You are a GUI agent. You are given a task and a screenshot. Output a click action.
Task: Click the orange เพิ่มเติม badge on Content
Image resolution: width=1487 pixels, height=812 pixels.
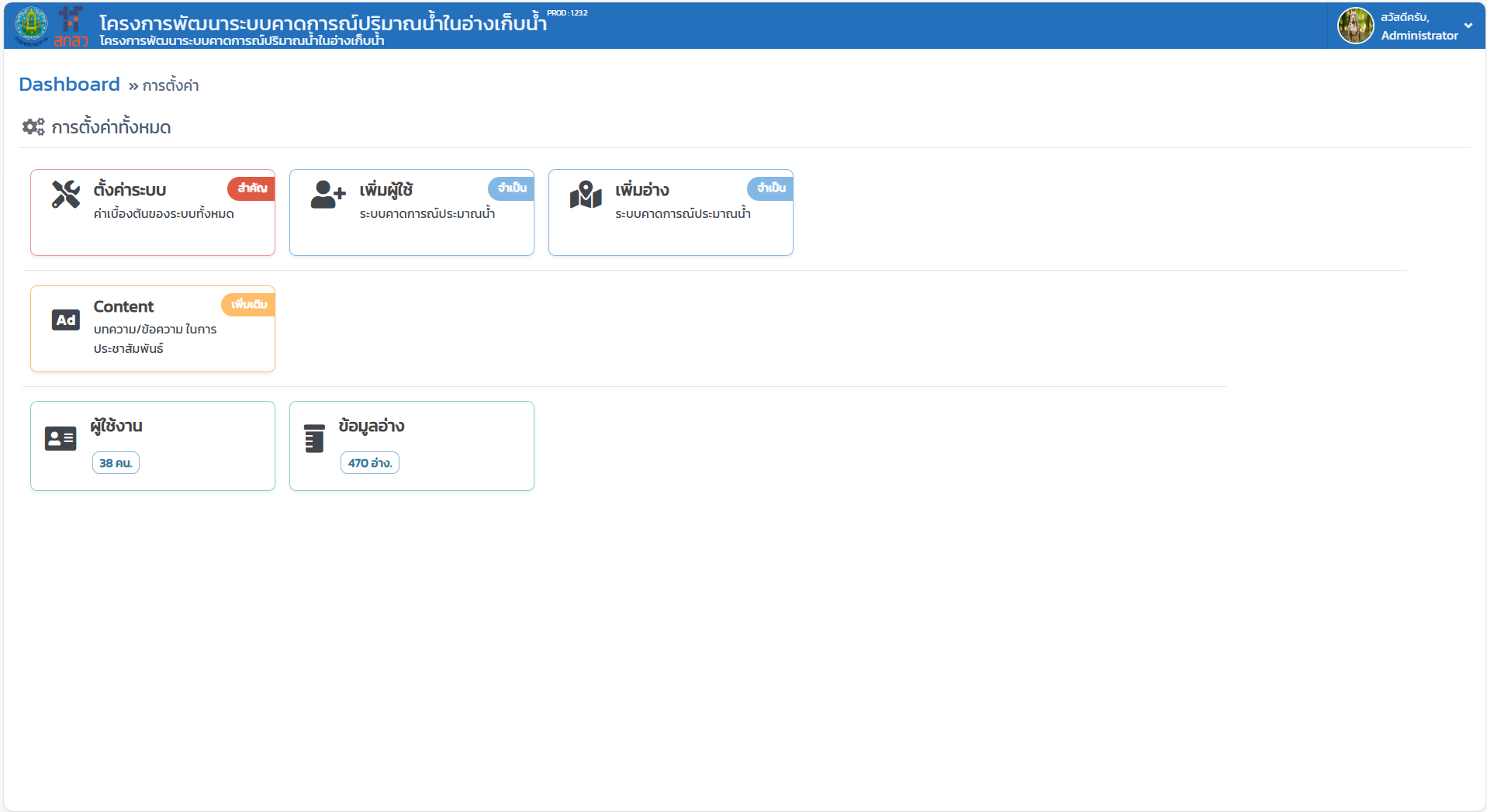[248, 305]
